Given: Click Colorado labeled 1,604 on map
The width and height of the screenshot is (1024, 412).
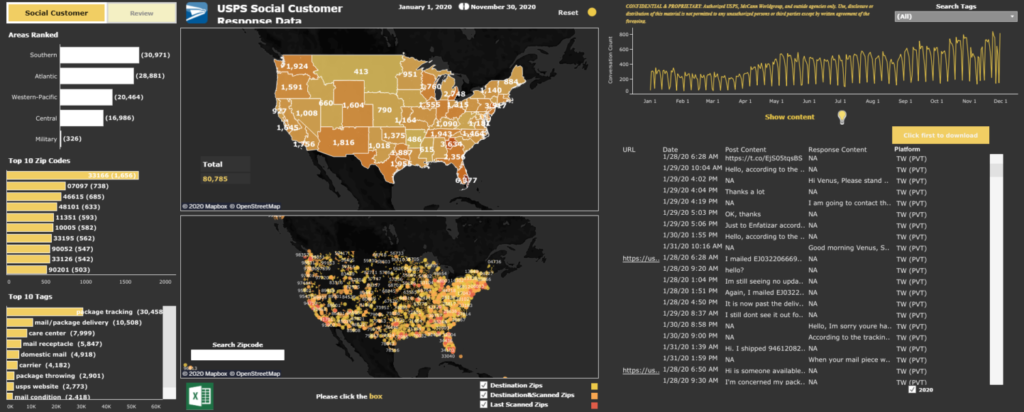Looking at the screenshot, I should click(353, 105).
